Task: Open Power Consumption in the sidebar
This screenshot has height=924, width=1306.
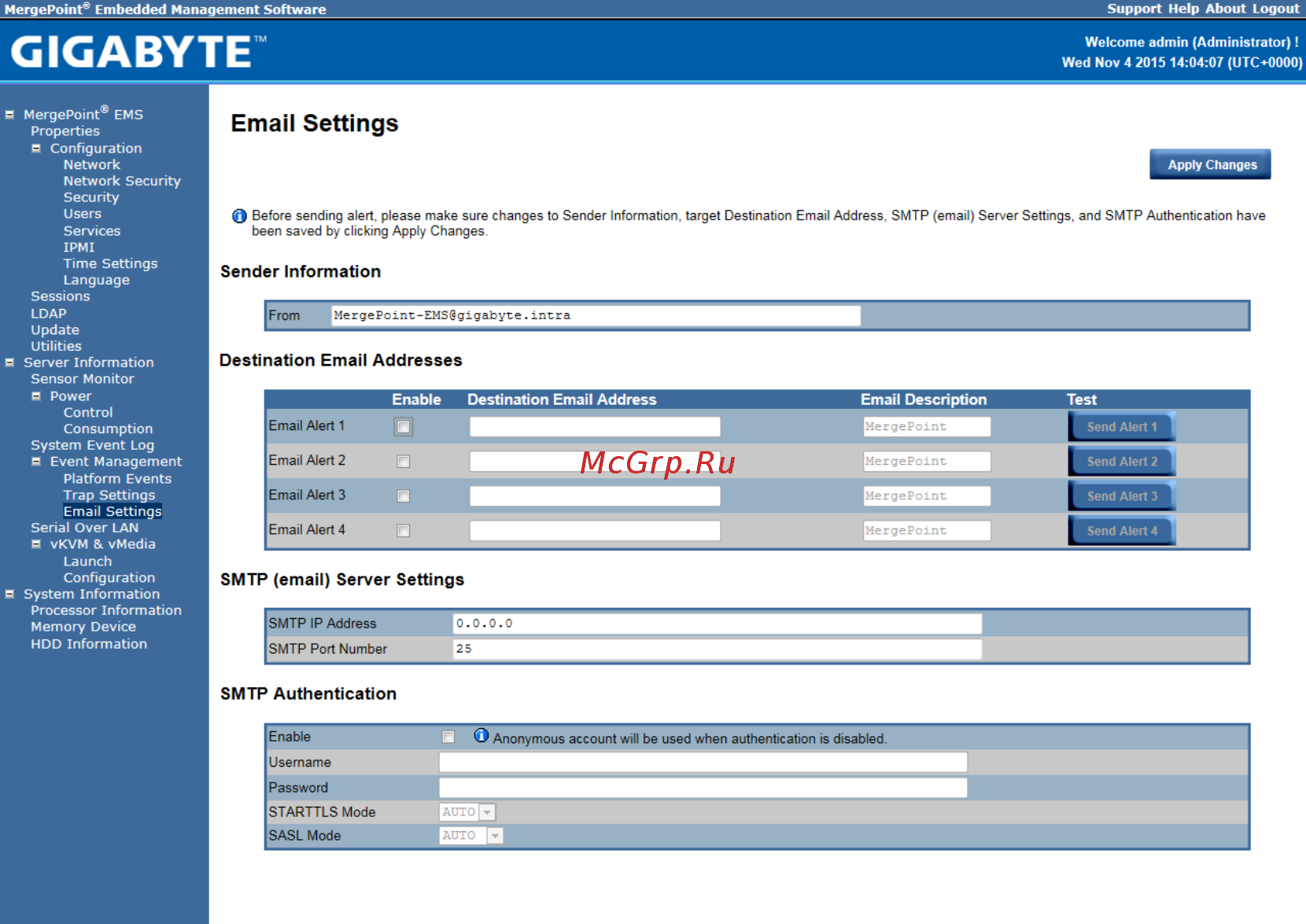Action: [x=109, y=429]
